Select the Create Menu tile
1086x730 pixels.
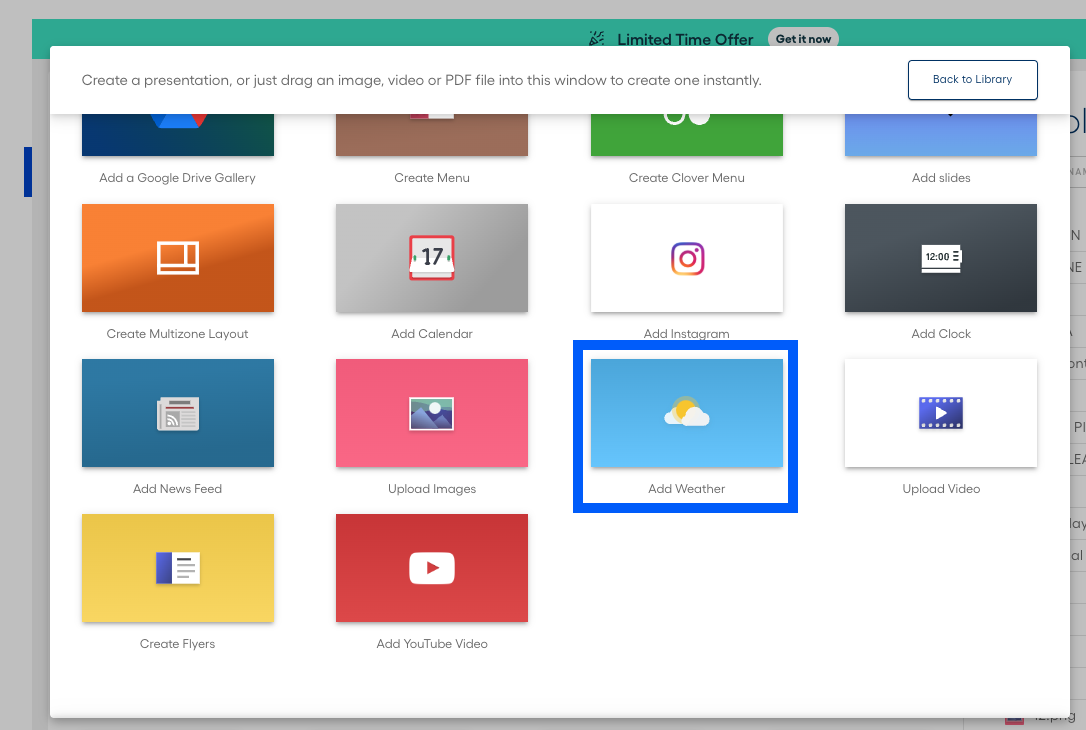pyautogui.click(x=431, y=136)
